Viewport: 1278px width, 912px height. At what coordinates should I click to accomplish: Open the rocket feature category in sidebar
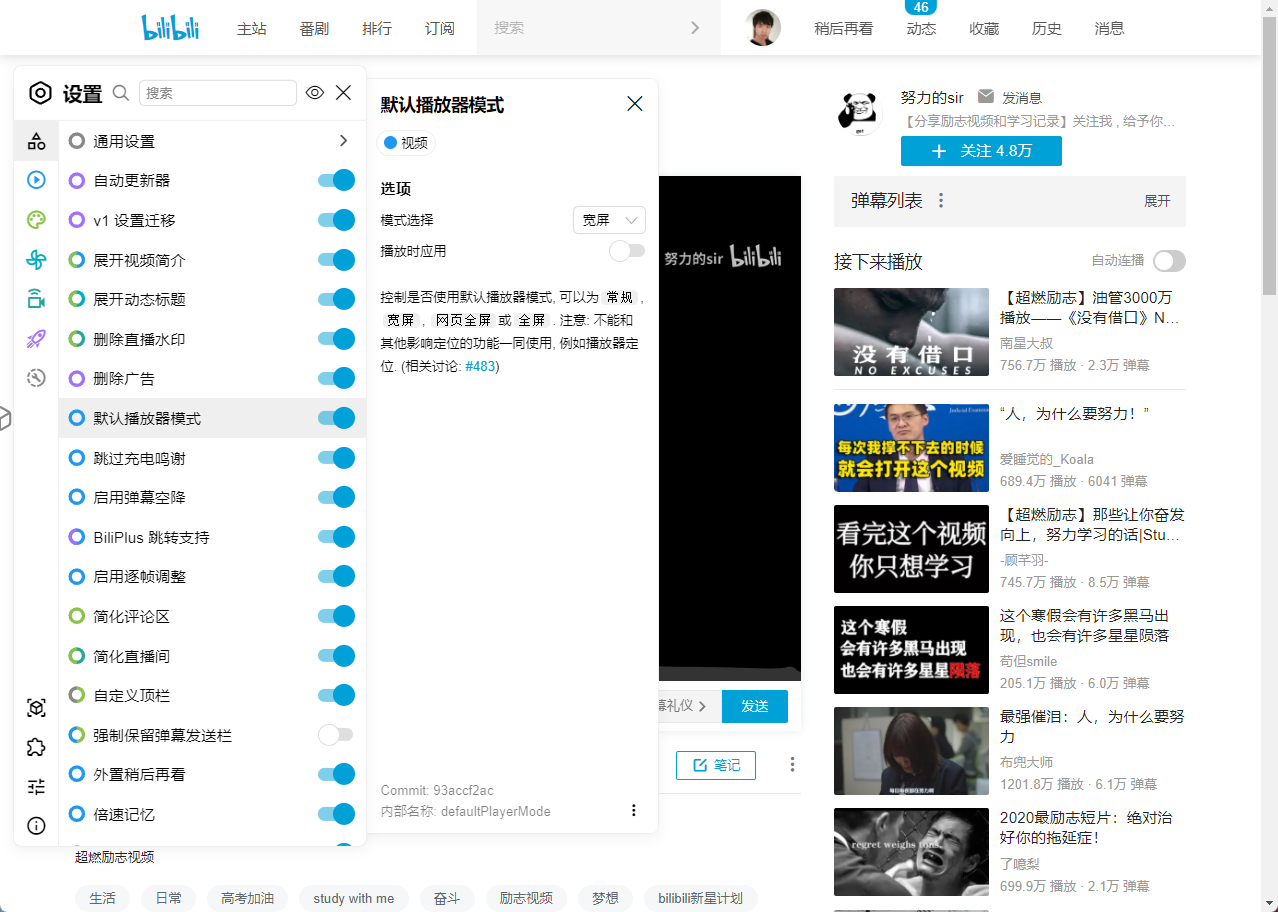(x=36, y=338)
